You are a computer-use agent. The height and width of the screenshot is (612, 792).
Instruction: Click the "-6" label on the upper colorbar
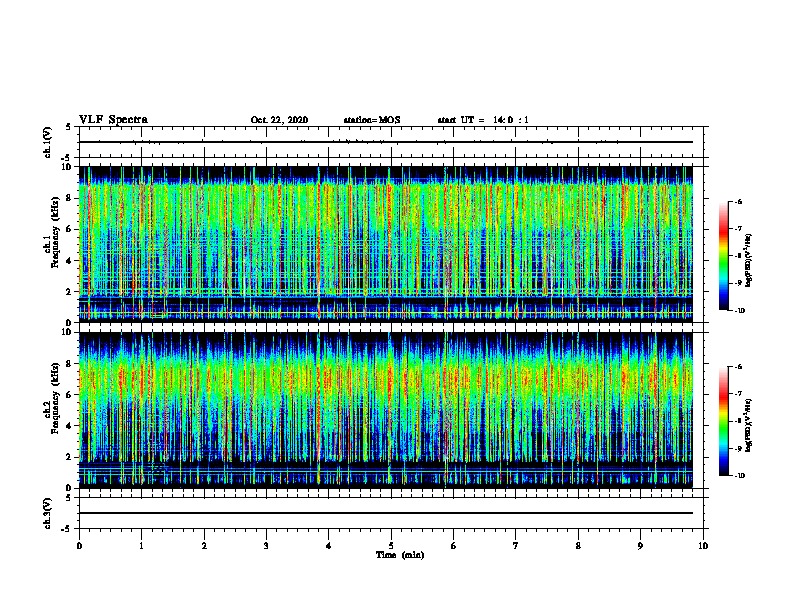[x=738, y=201]
